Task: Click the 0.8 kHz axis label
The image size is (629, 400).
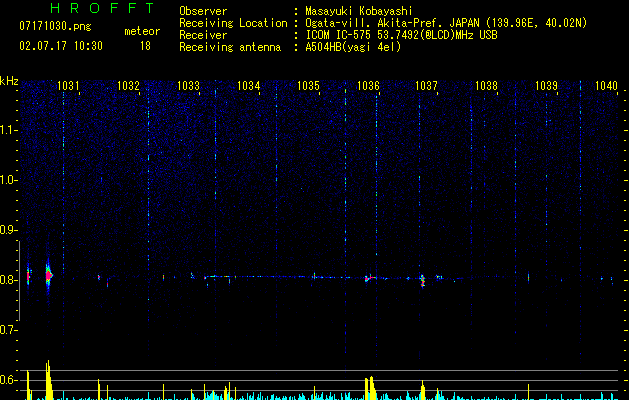Action: pos(7,280)
